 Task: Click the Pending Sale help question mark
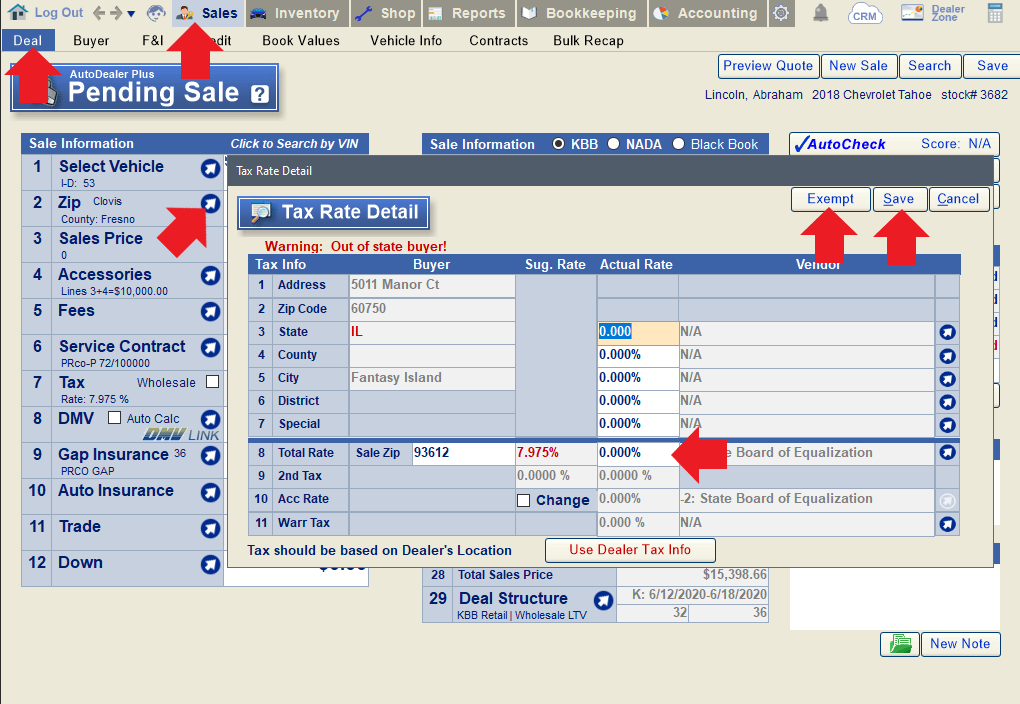[x=260, y=94]
